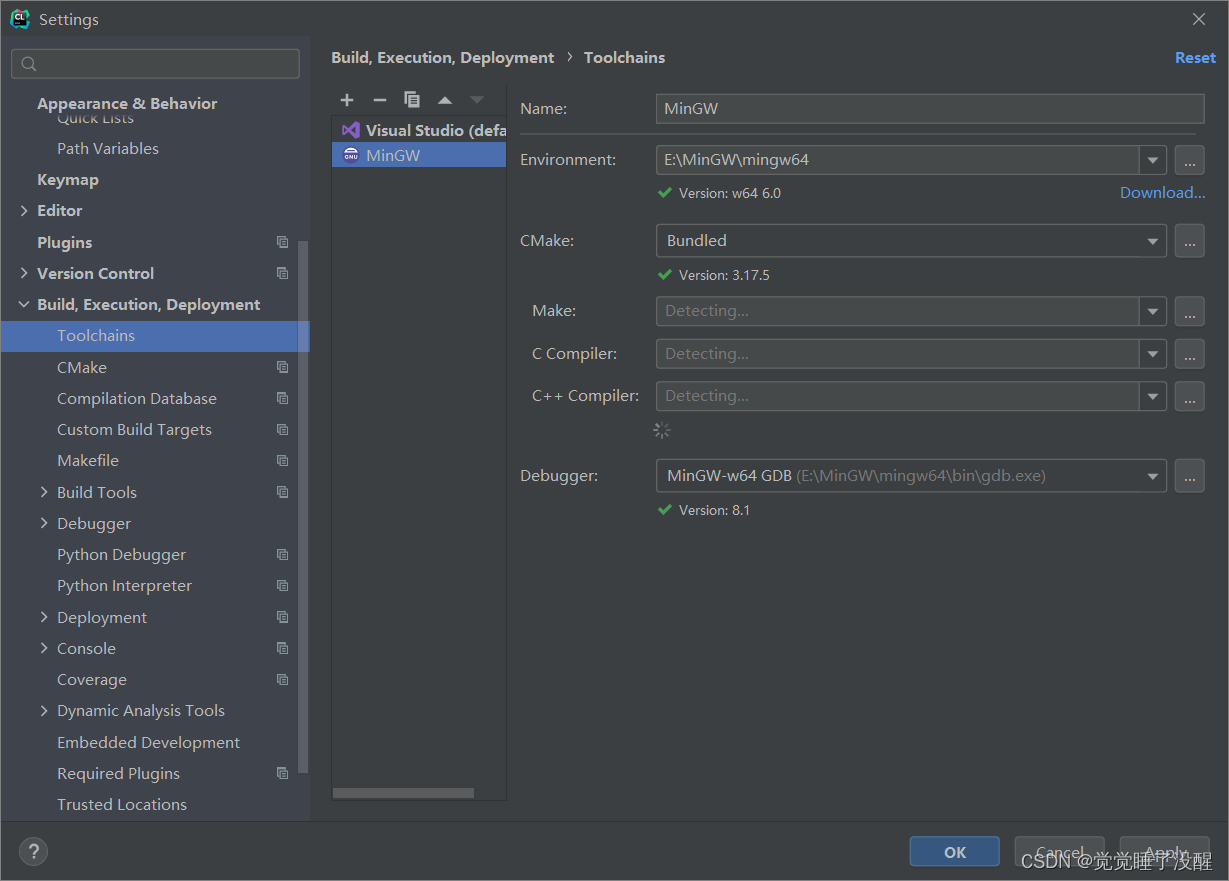Expand the Build Tools tree node
The height and width of the screenshot is (881, 1229).
click(x=44, y=492)
